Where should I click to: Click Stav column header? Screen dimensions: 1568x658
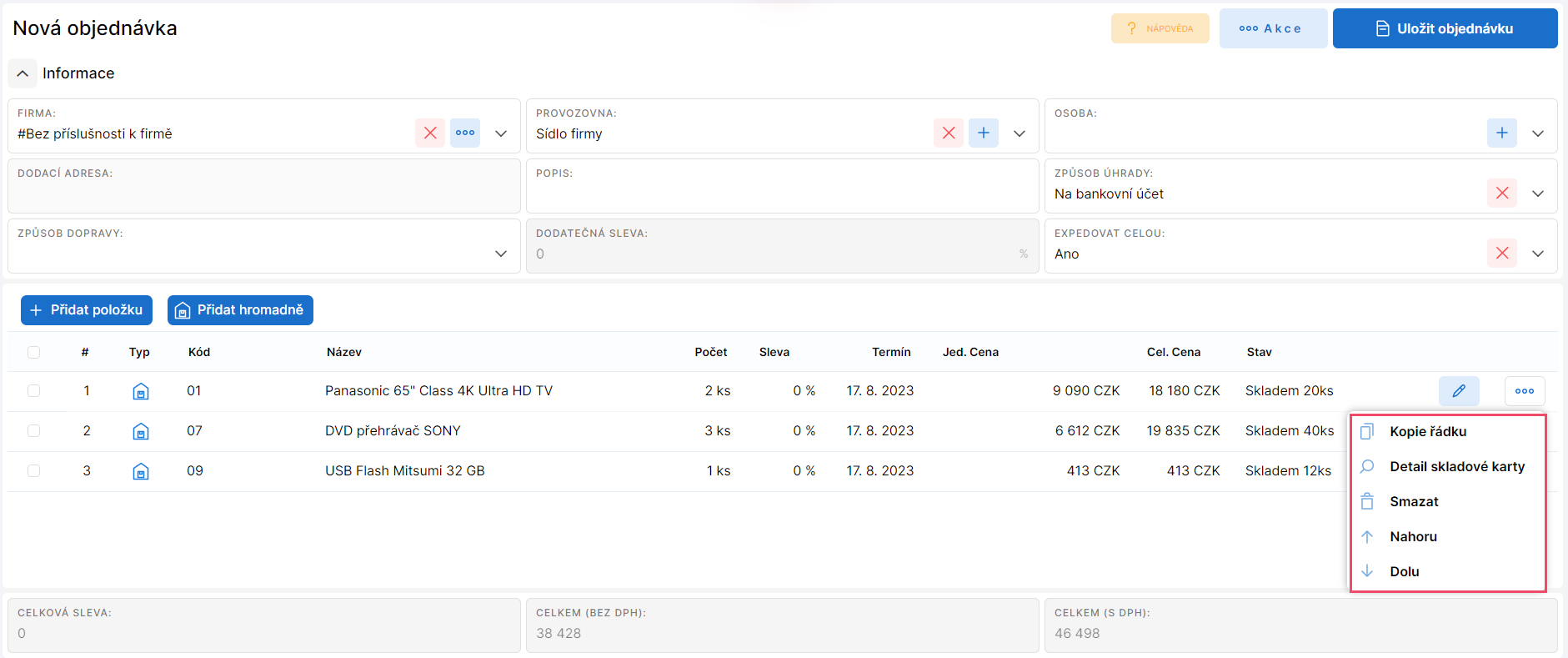[1260, 352]
